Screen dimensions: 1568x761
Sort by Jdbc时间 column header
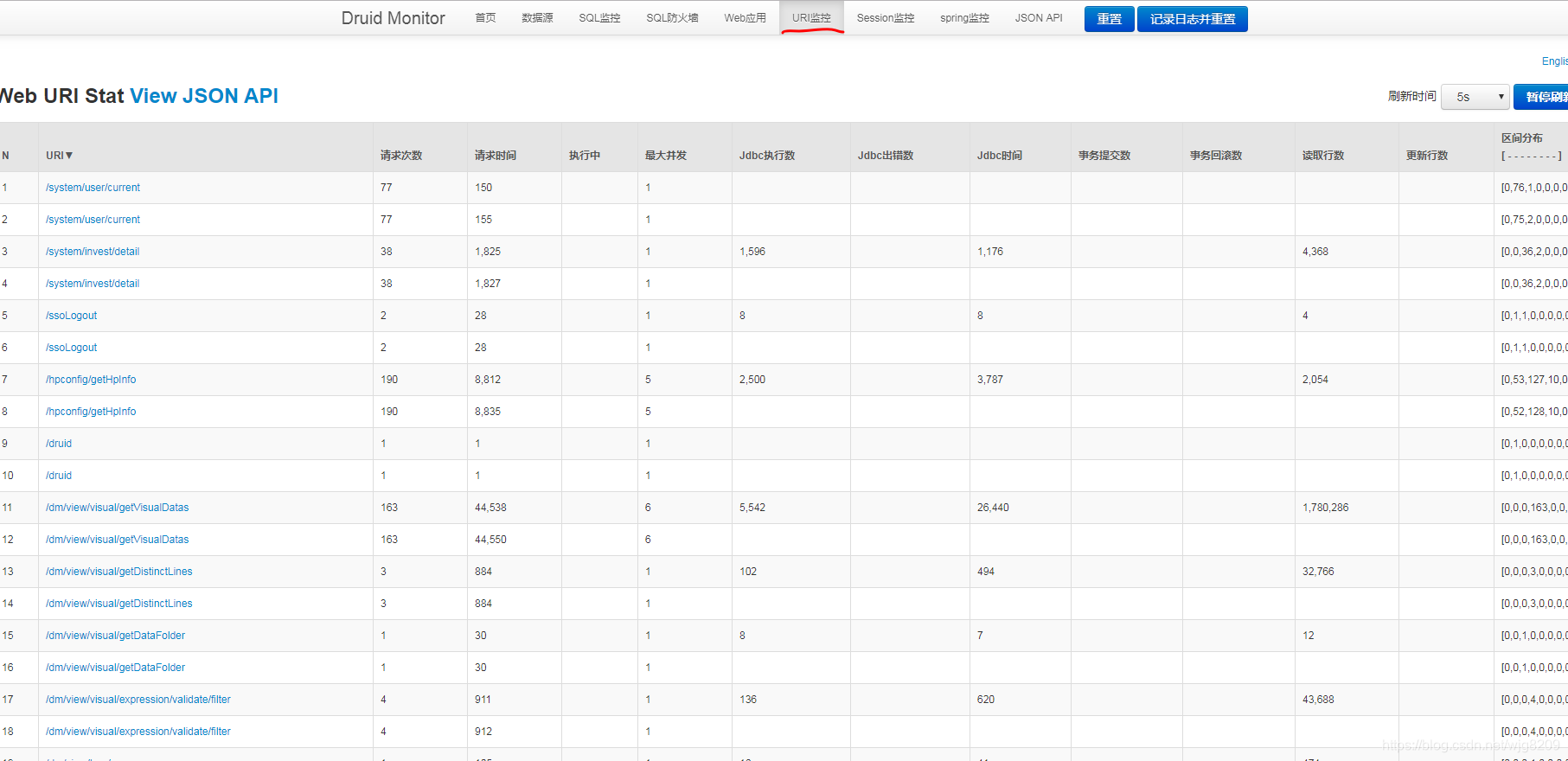(x=1000, y=156)
